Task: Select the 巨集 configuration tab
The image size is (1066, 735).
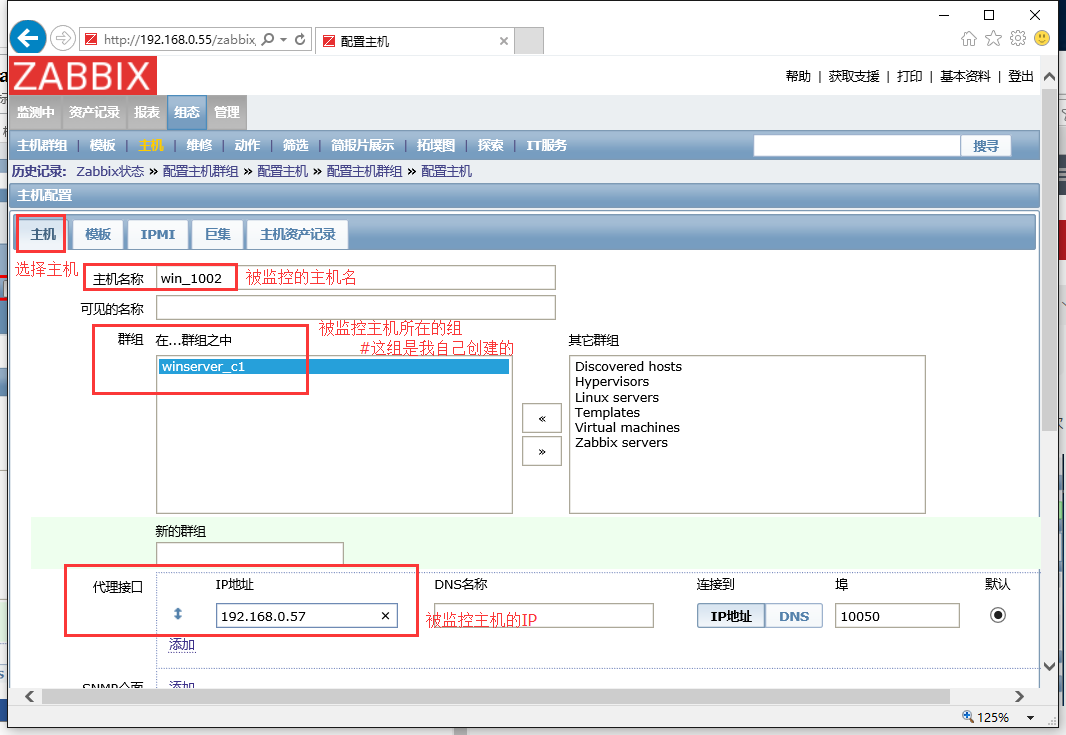Action: pos(218,235)
